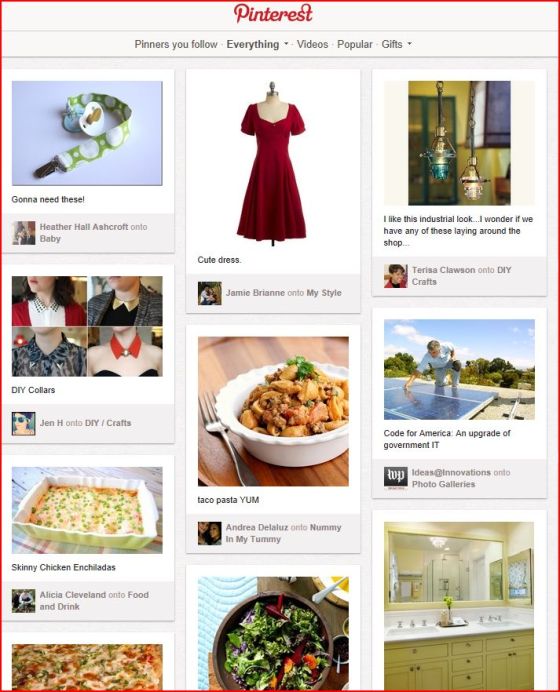Switch to the Videos tab
The width and height of the screenshot is (560, 692).
tap(312, 44)
